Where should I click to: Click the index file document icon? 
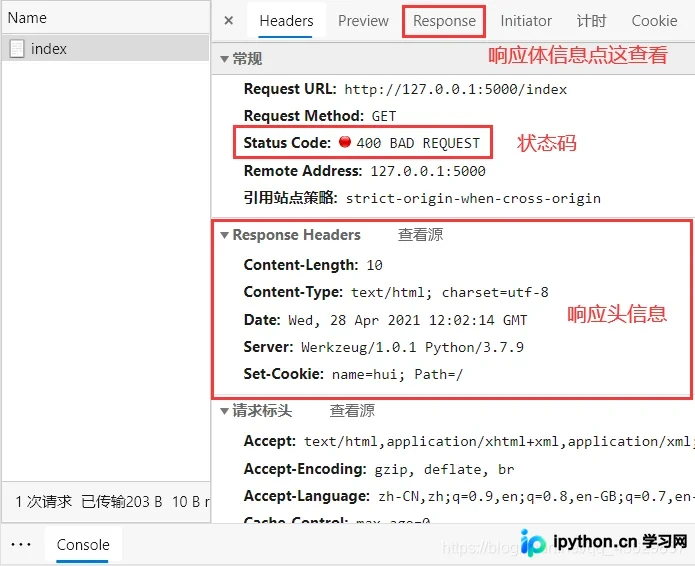[17, 48]
